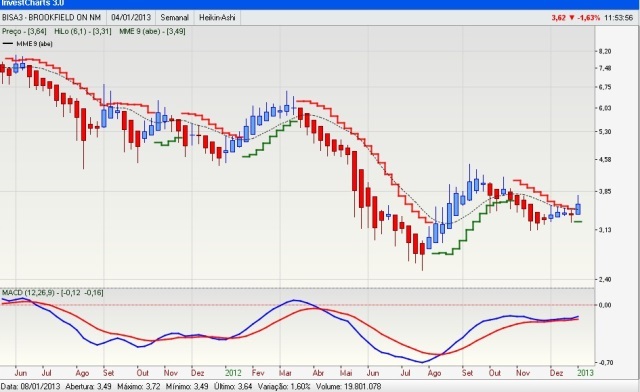Select the MACD (12,26,9) indicator title

coord(53,293)
